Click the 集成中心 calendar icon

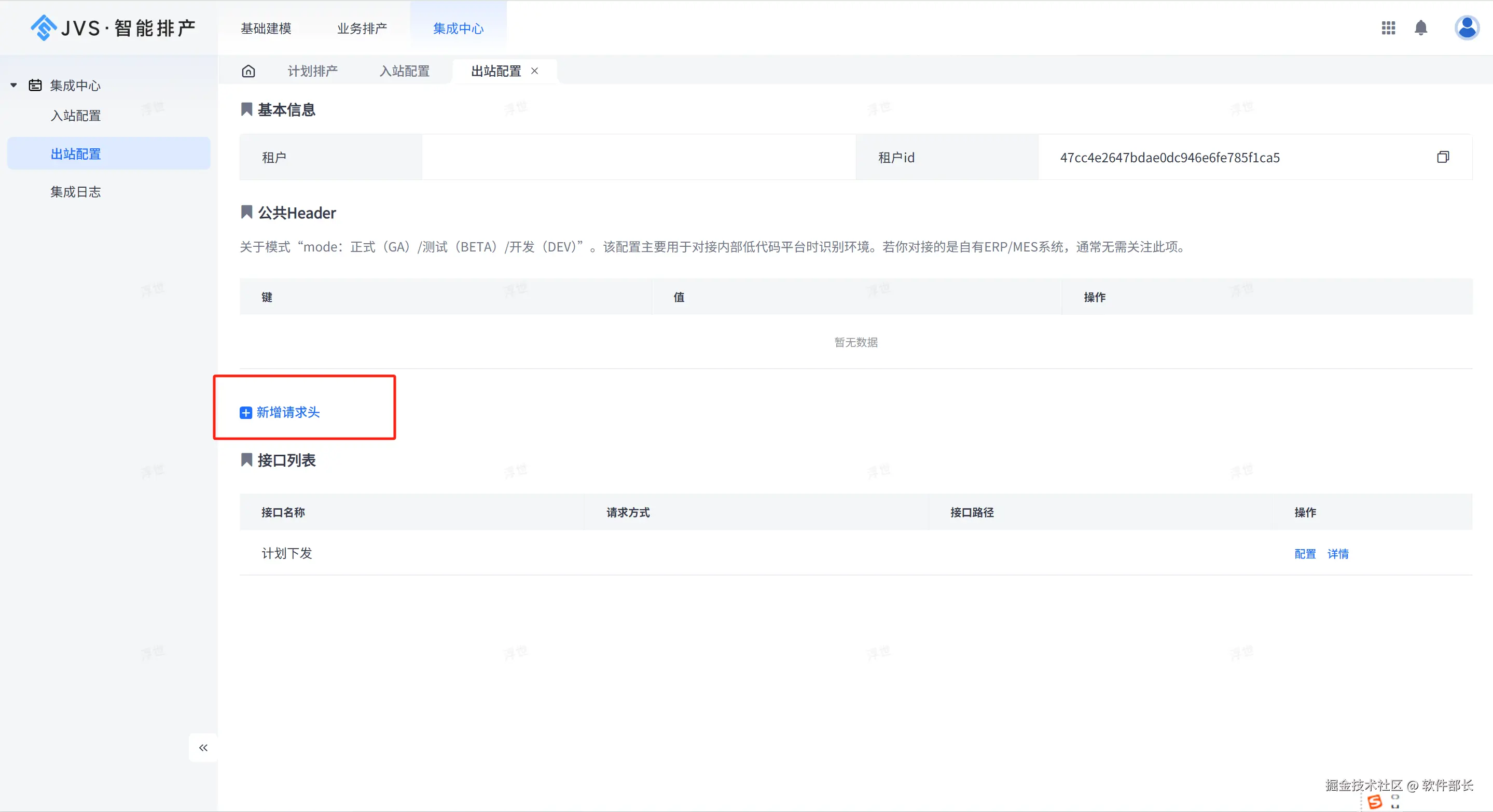pyautogui.click(x=35, y=86)
